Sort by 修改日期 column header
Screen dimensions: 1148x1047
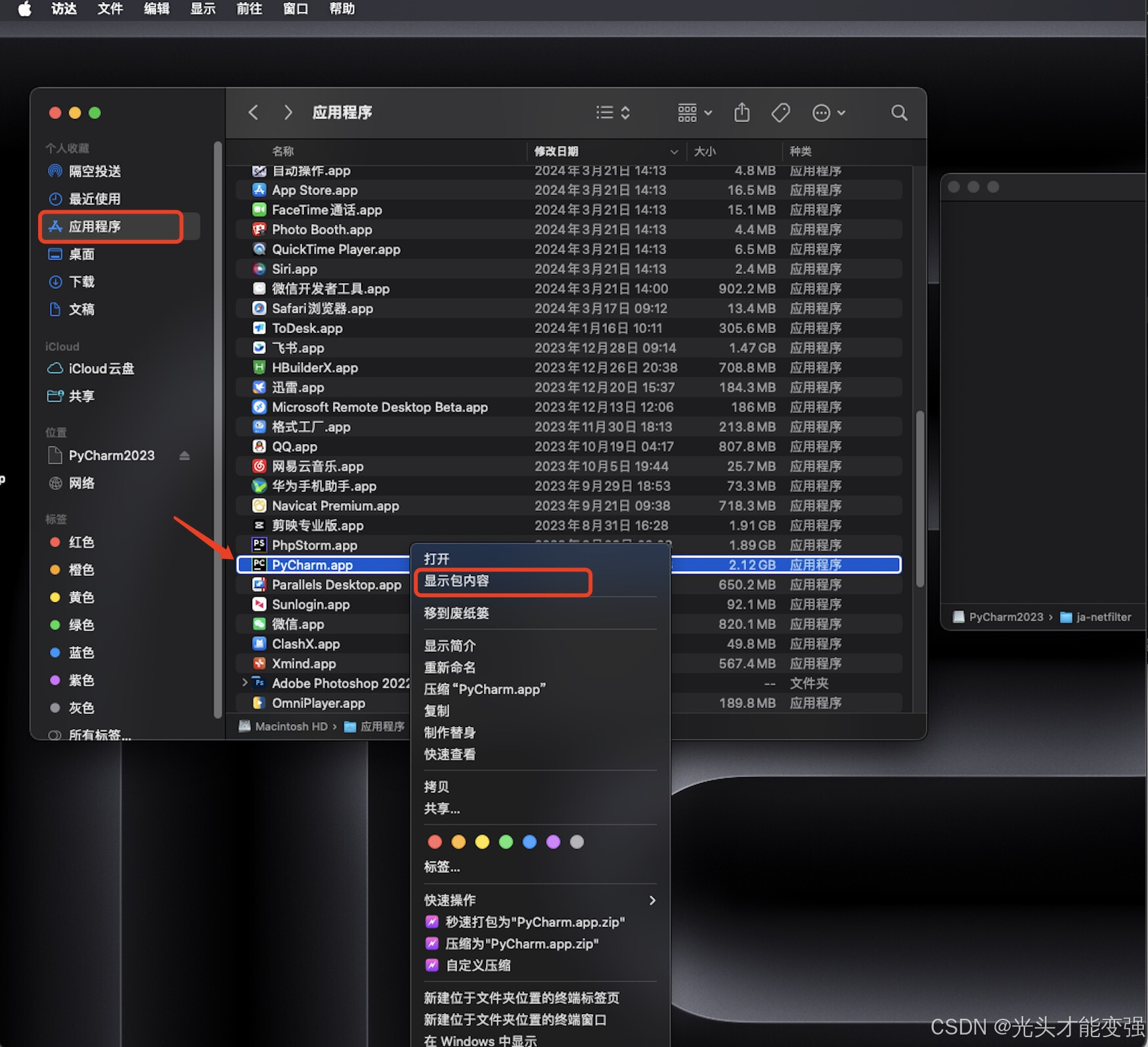coord(606,151)
